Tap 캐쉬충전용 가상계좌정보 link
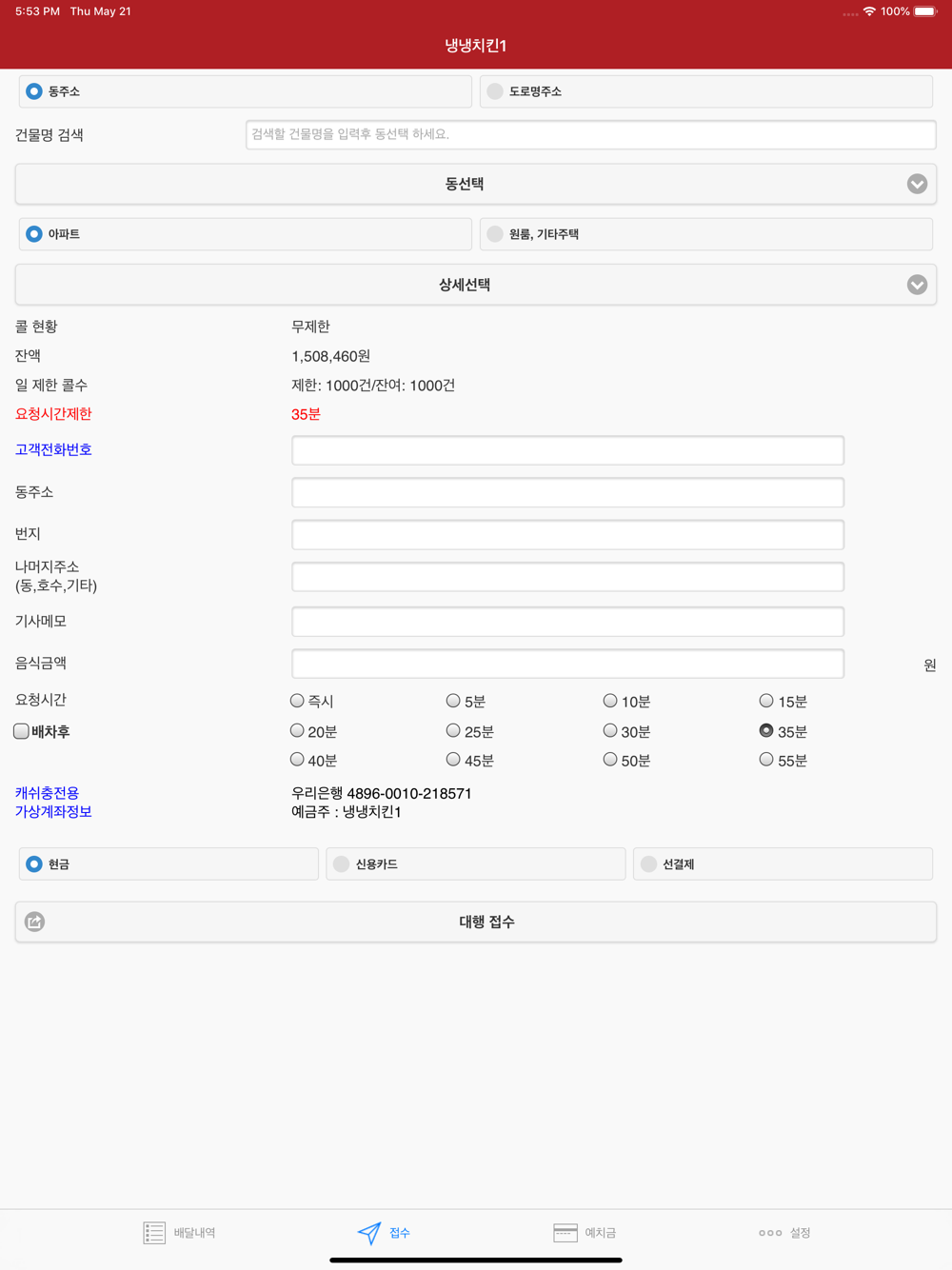This screenshot has height=1270, width=952. click(x=53, y=803)
